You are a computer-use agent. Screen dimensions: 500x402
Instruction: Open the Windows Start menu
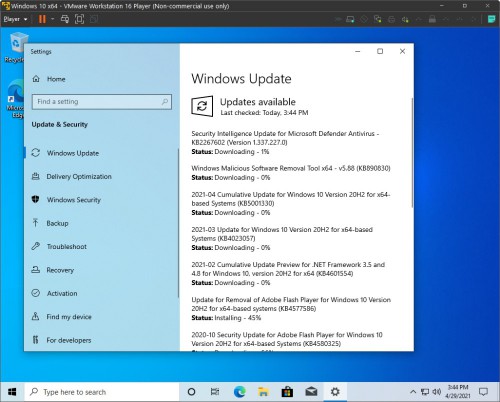pos(12,392)
